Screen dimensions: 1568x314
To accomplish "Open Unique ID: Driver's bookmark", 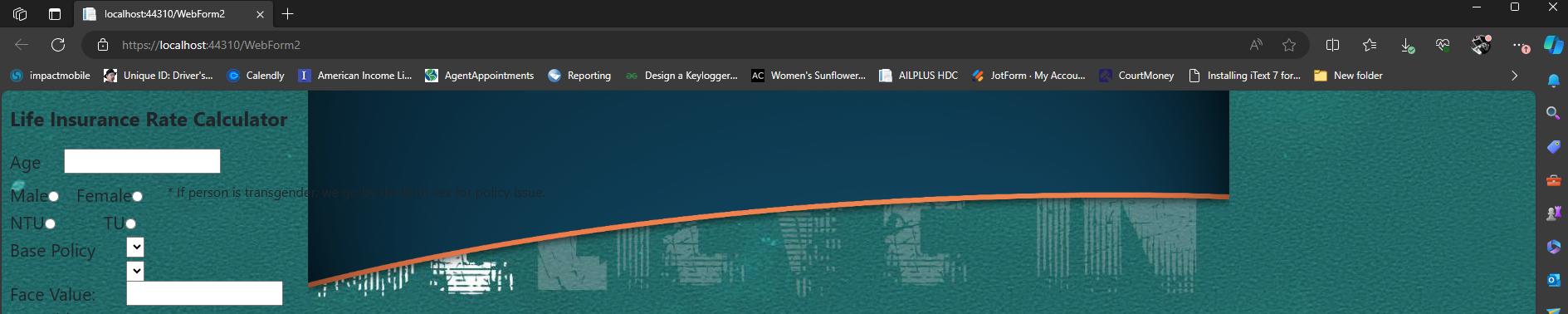I will click(x=159, y=76).
